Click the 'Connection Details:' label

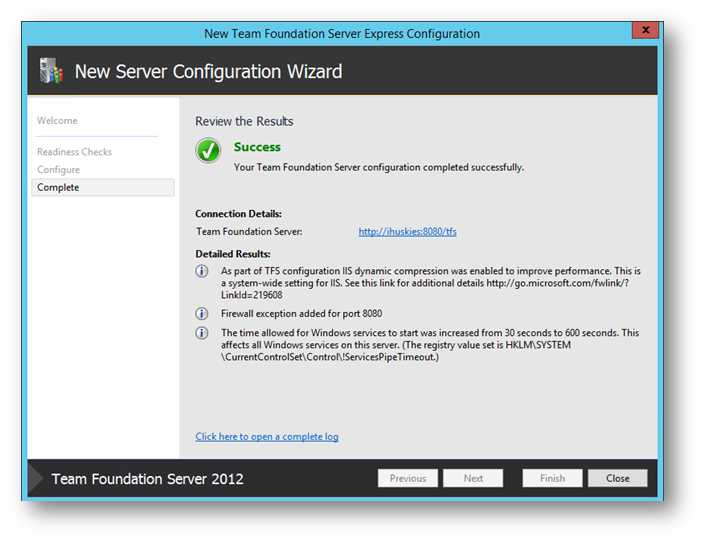pyautogui.click(x=239, y=214)
